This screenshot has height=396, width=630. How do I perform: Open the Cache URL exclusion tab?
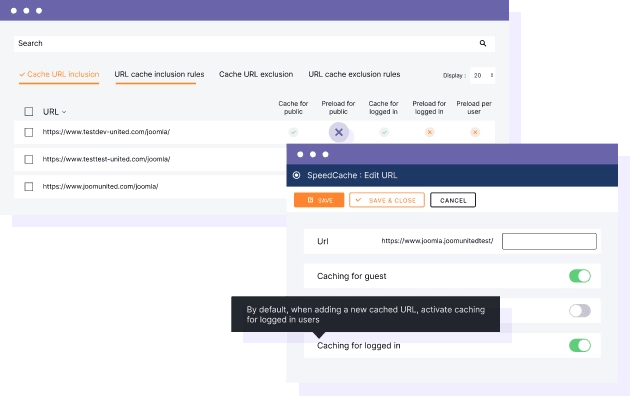pyautogui.click(x=256, y=74)
